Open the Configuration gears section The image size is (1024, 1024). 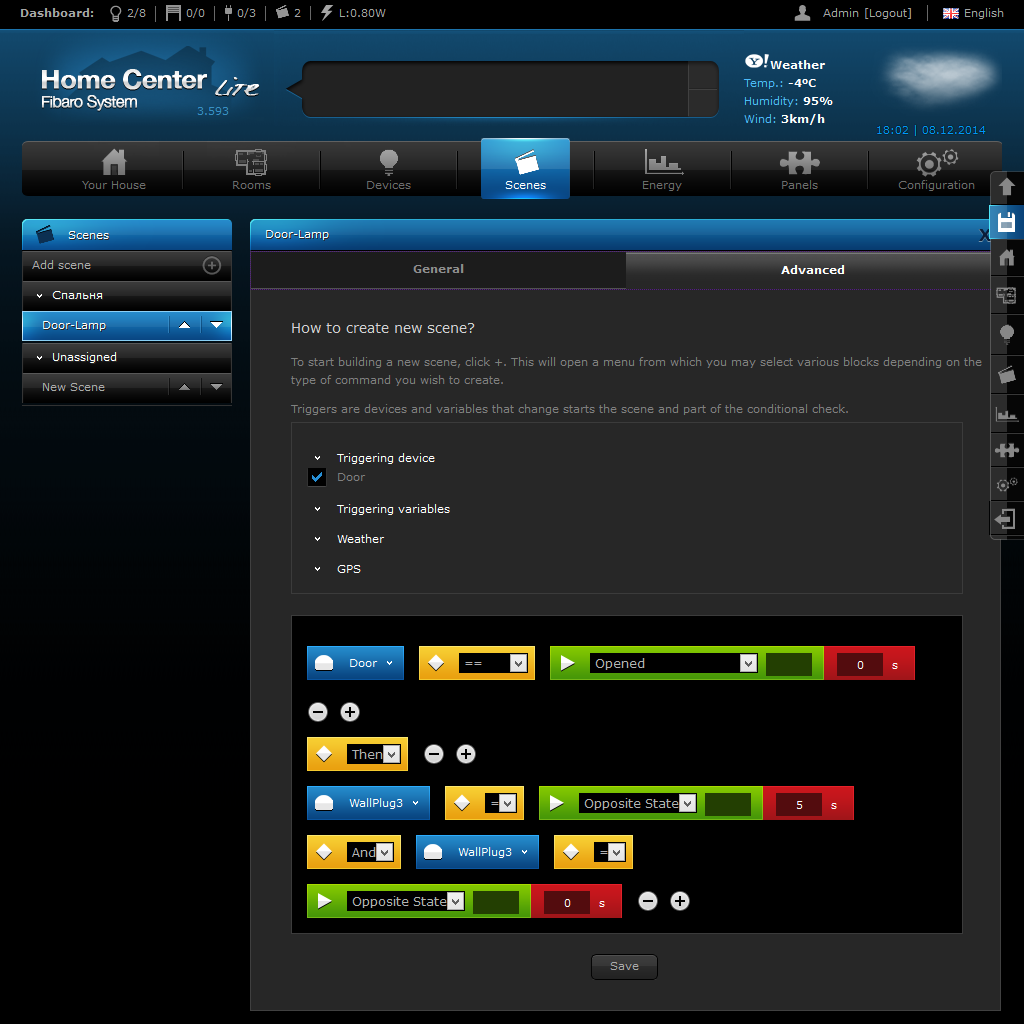click(x=936, y=170)
